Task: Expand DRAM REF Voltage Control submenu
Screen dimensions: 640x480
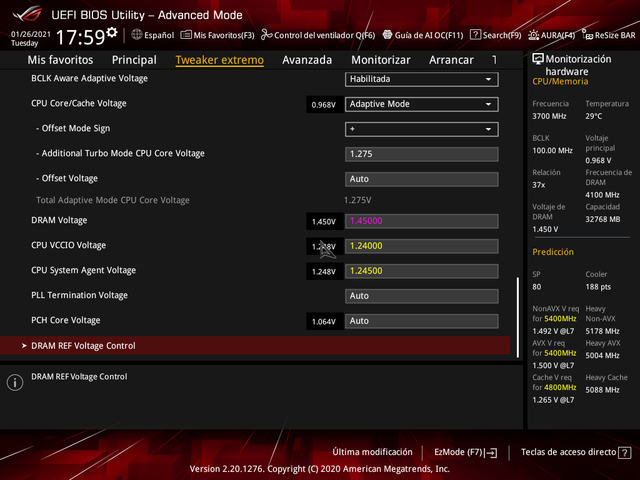Action: 255,346
